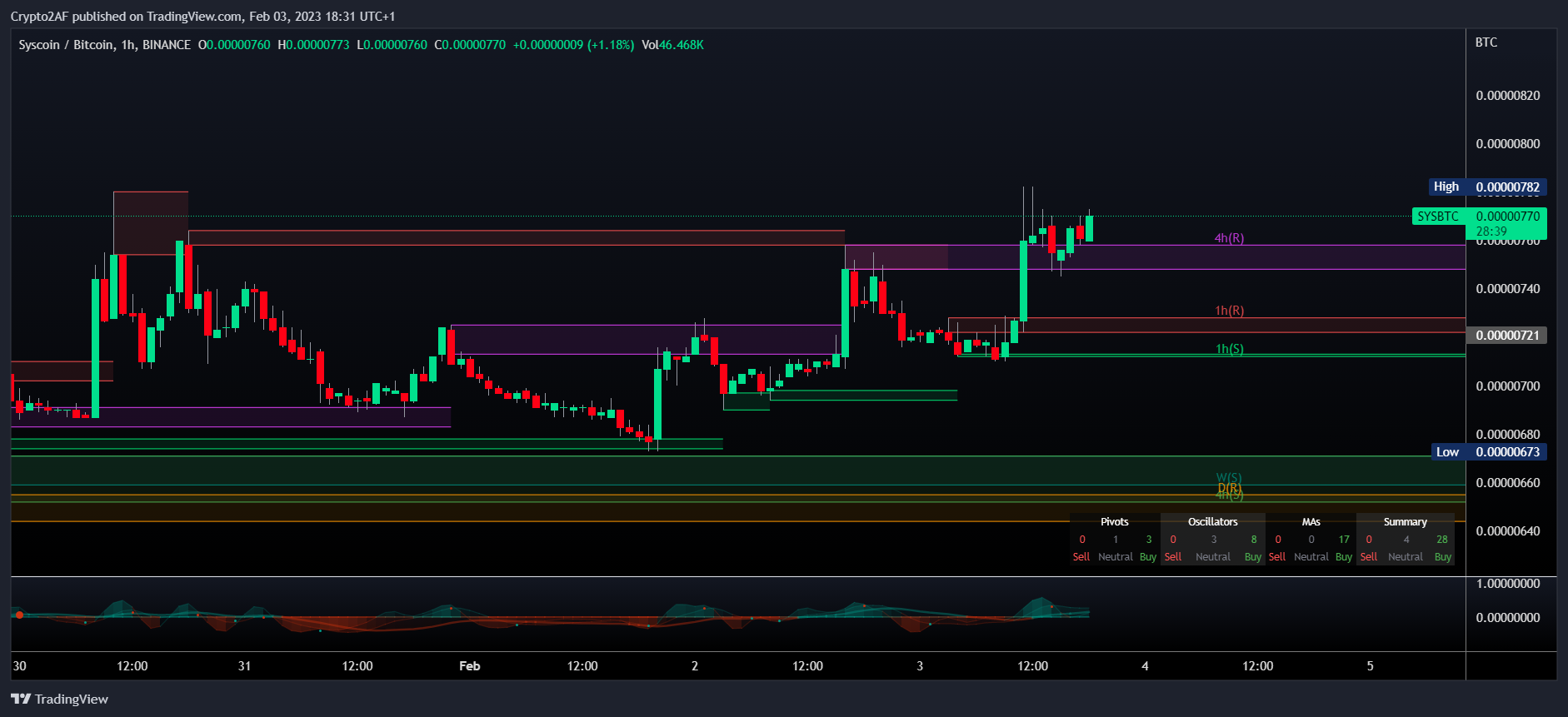Image resolution: width=1568 pixels, height=717 pixels.
Task: Click the 0.00000820 price axis label
Action: click(1507, 96)
